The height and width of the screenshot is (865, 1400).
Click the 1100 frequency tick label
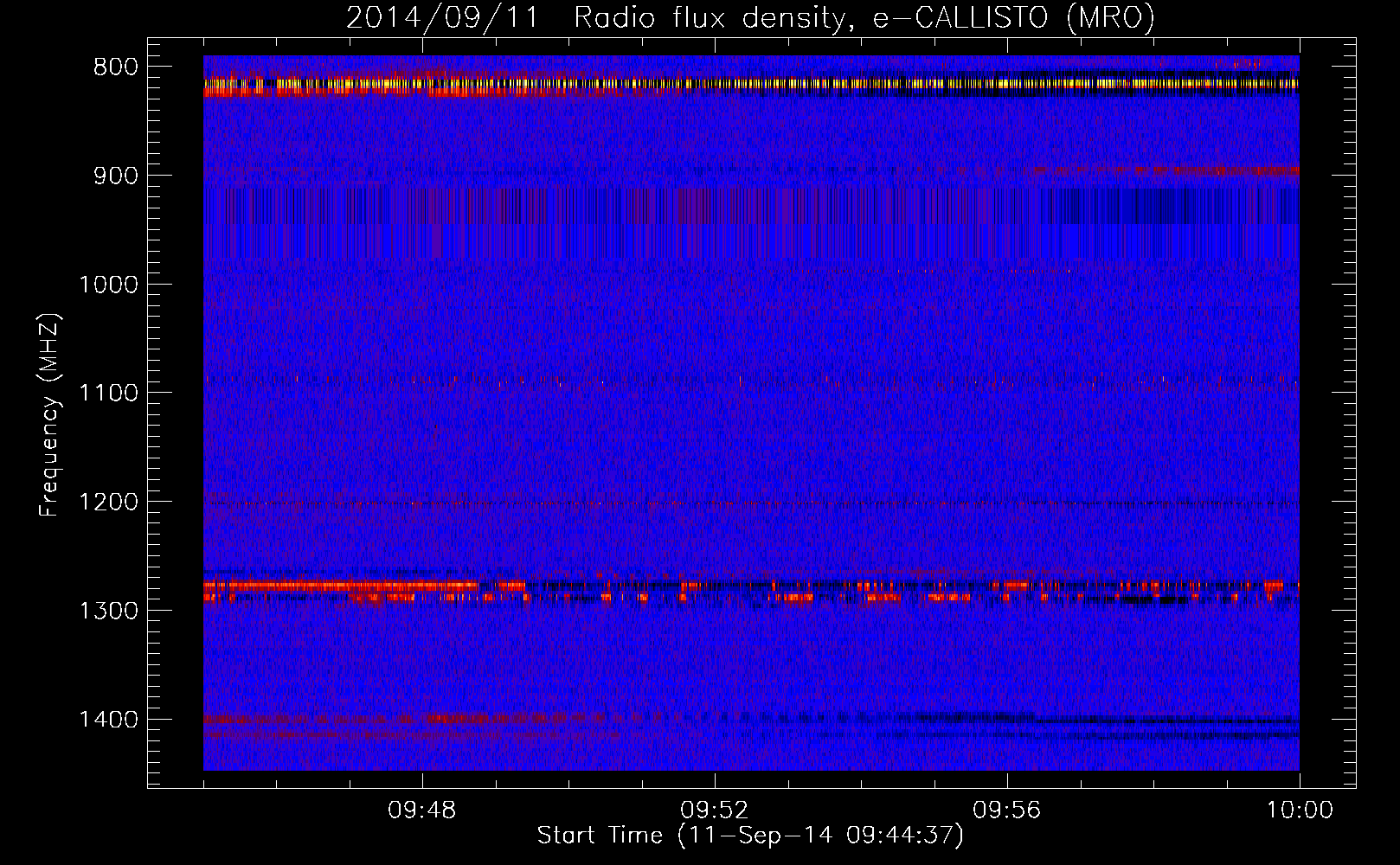point(108,394)
